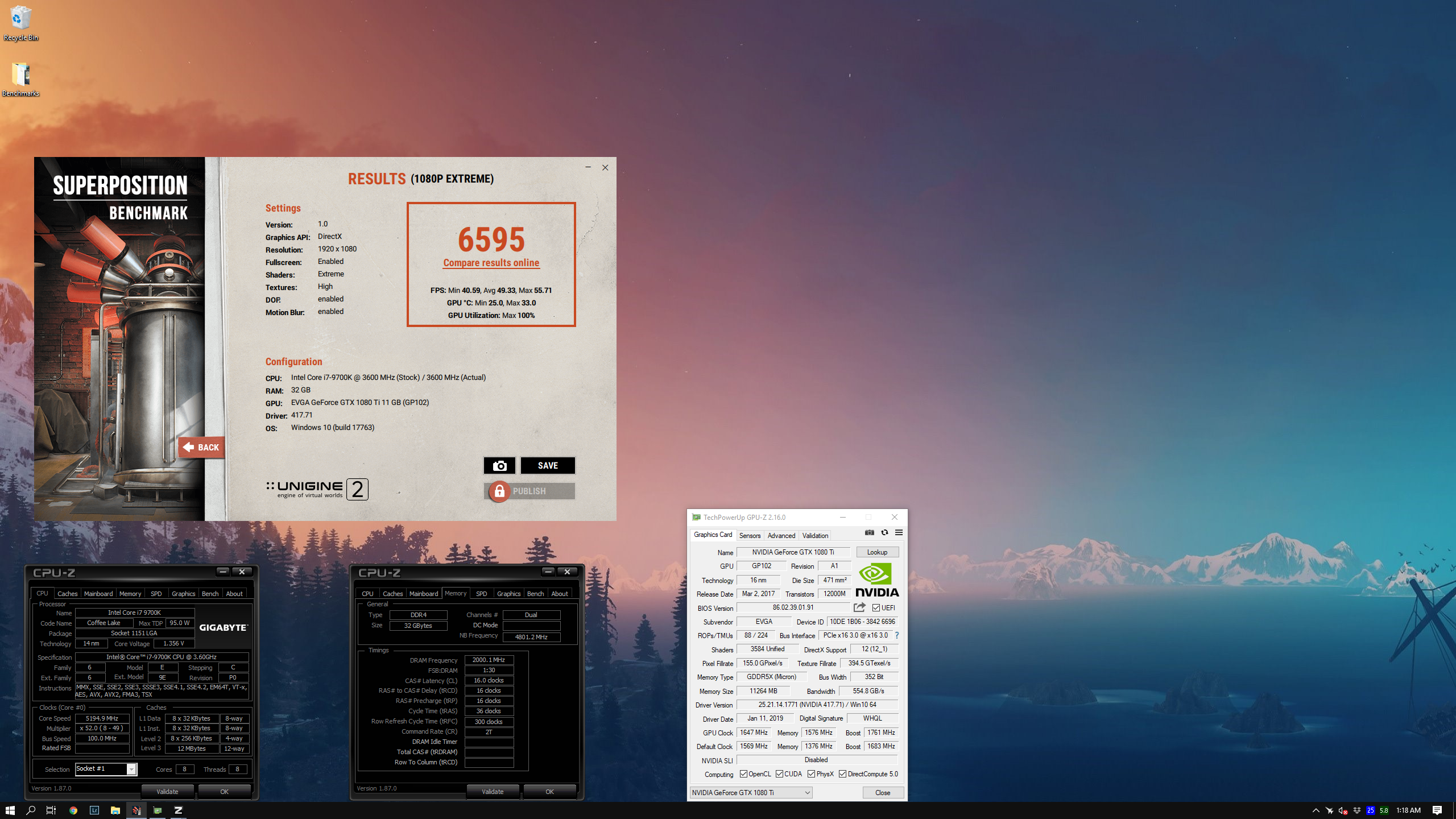Open the GPU-Z hamburger menu
The image size is (1456, 819).
pos(899,533)
